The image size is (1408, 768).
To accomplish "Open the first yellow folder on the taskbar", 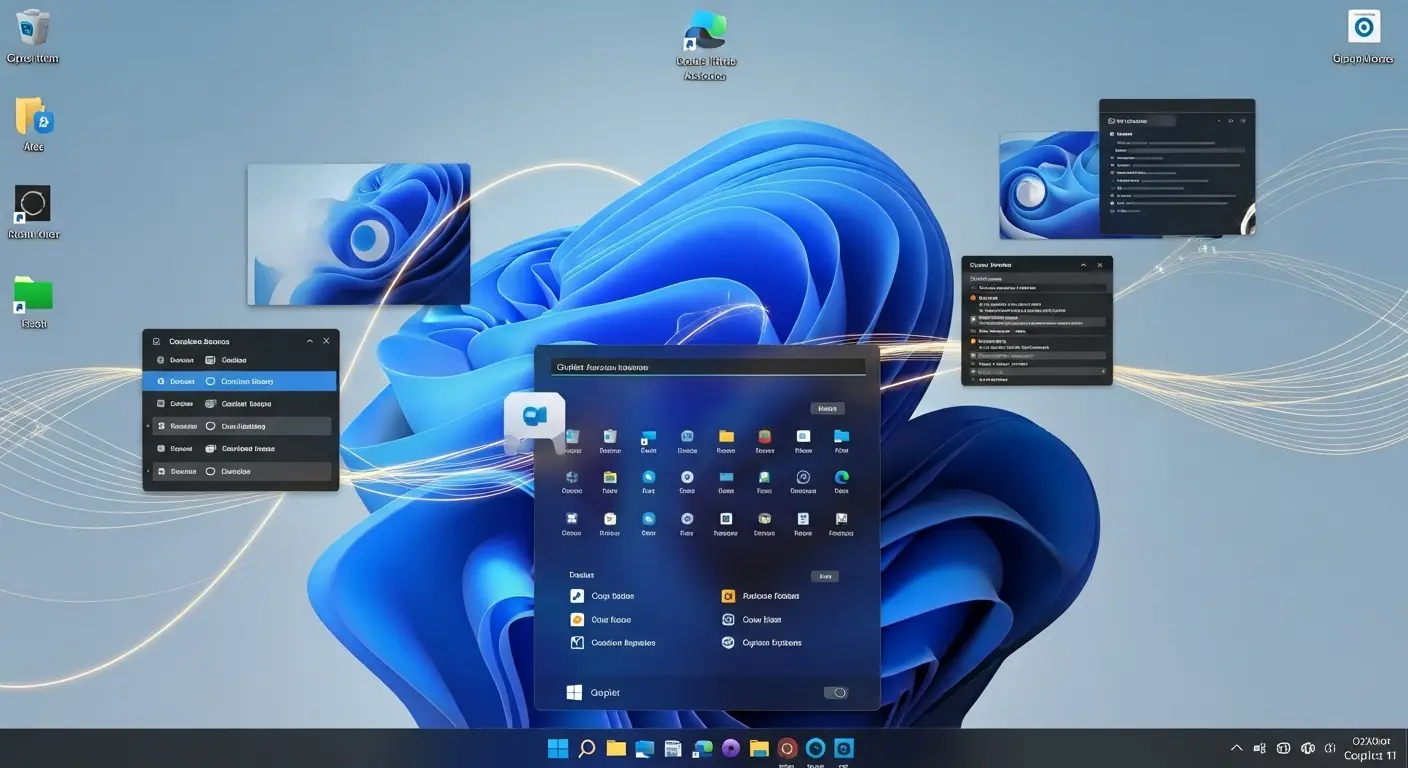I will pos(616,748).
